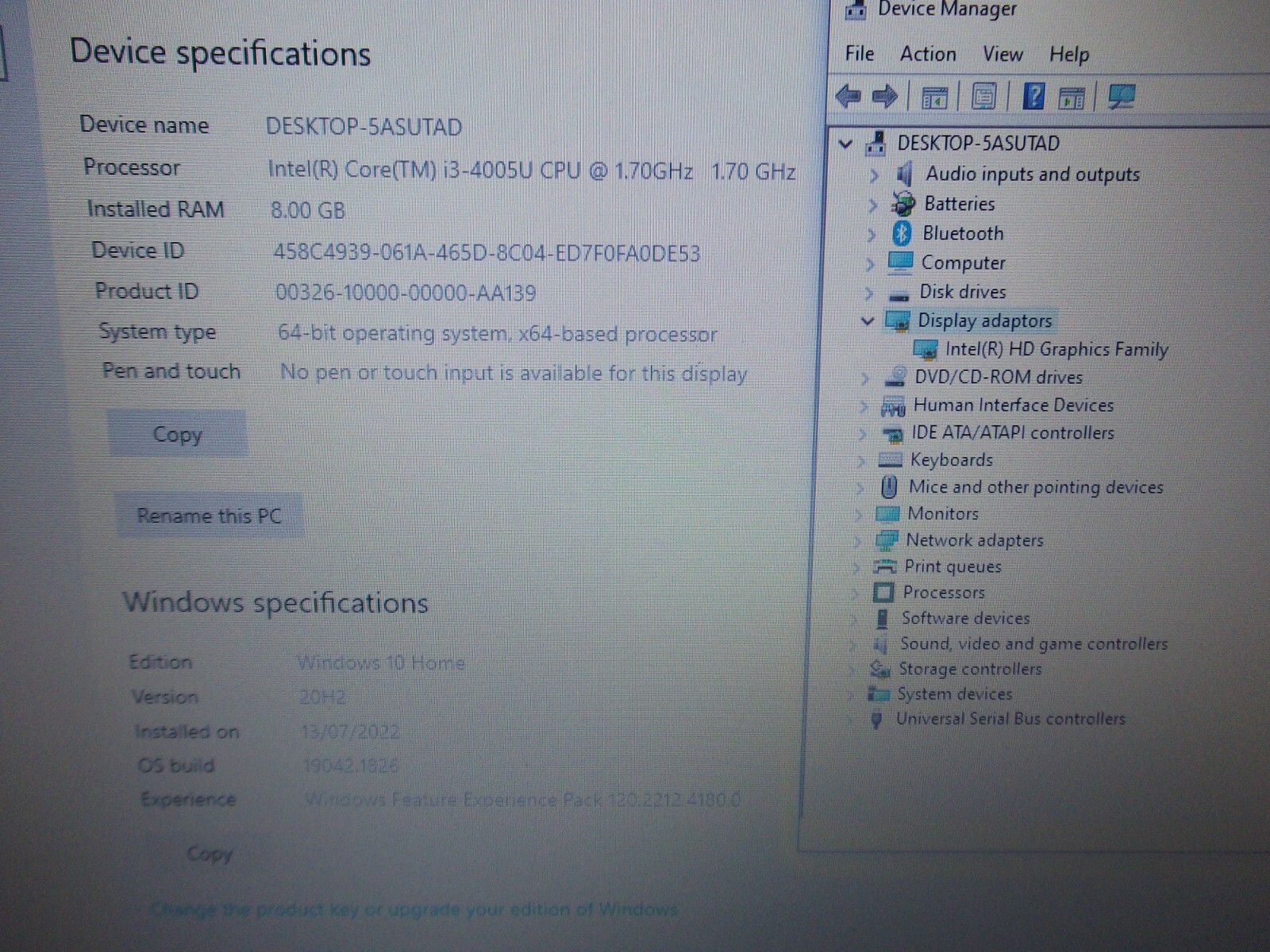
Task: Click the Network adapters category icon
Action: click(886, 540)
